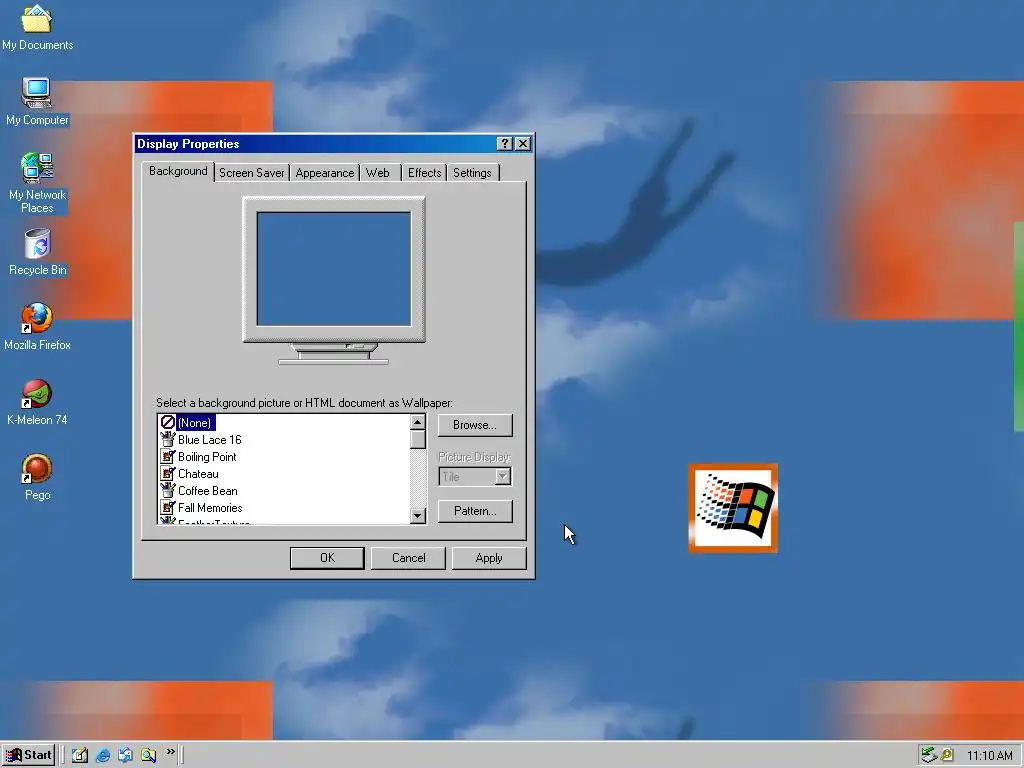Click the folder search quick launch icon
Image resolution: width=1024 pixels, height=768 pixels.
(148, 755)
